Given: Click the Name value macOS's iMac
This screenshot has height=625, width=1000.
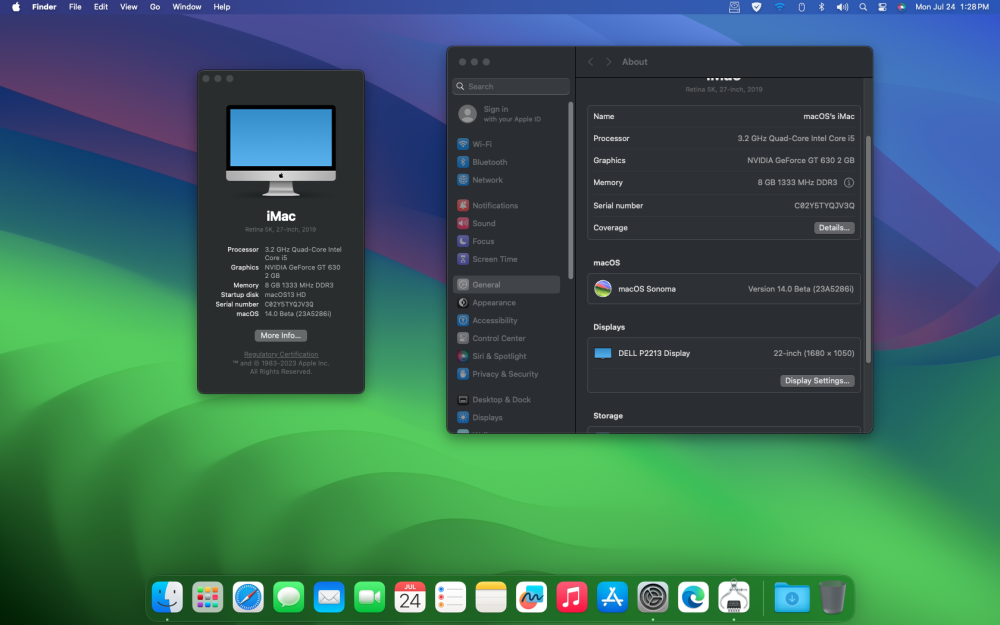Looking at the screenshot, I should pyautogui.click(x=828, y=117).
